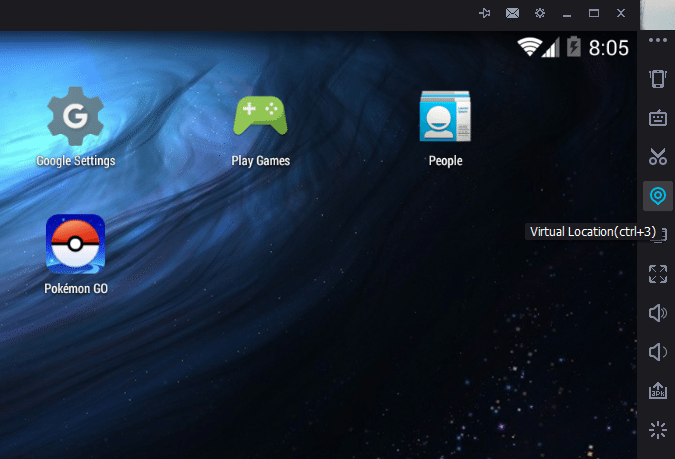Image resolution: width=675 pixels, height=459 pixels.
Task: Open keyboard control settings in sidebar
Action: [x=657, y=118]
